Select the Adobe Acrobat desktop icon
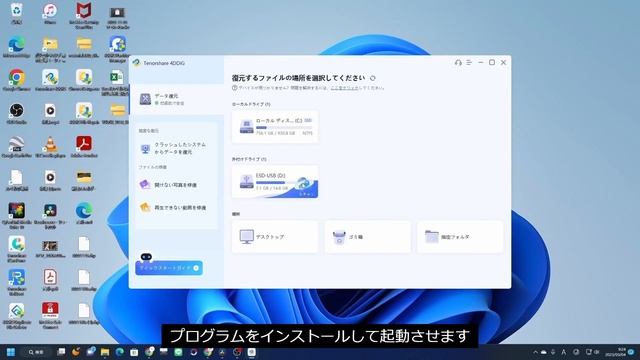Screen dimensions: 640x360 84,147
